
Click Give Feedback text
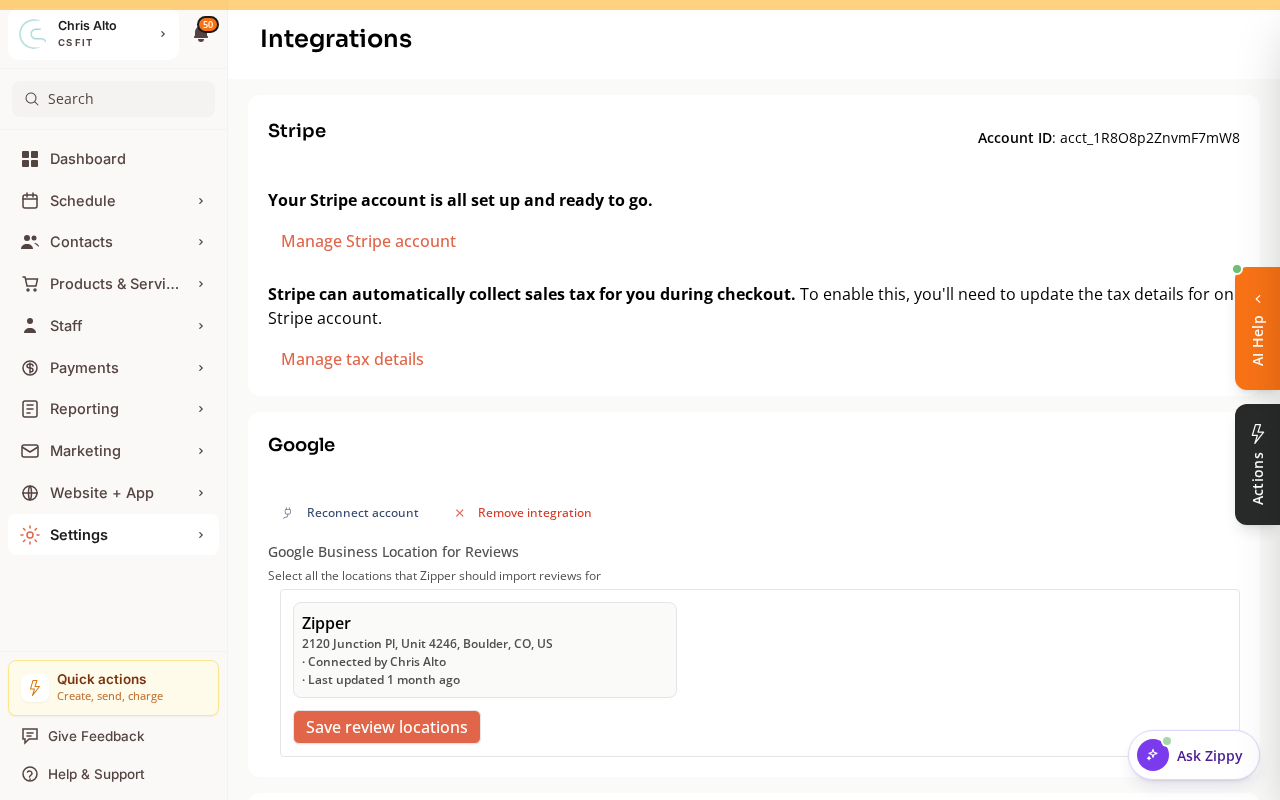[x=96, y=736]
